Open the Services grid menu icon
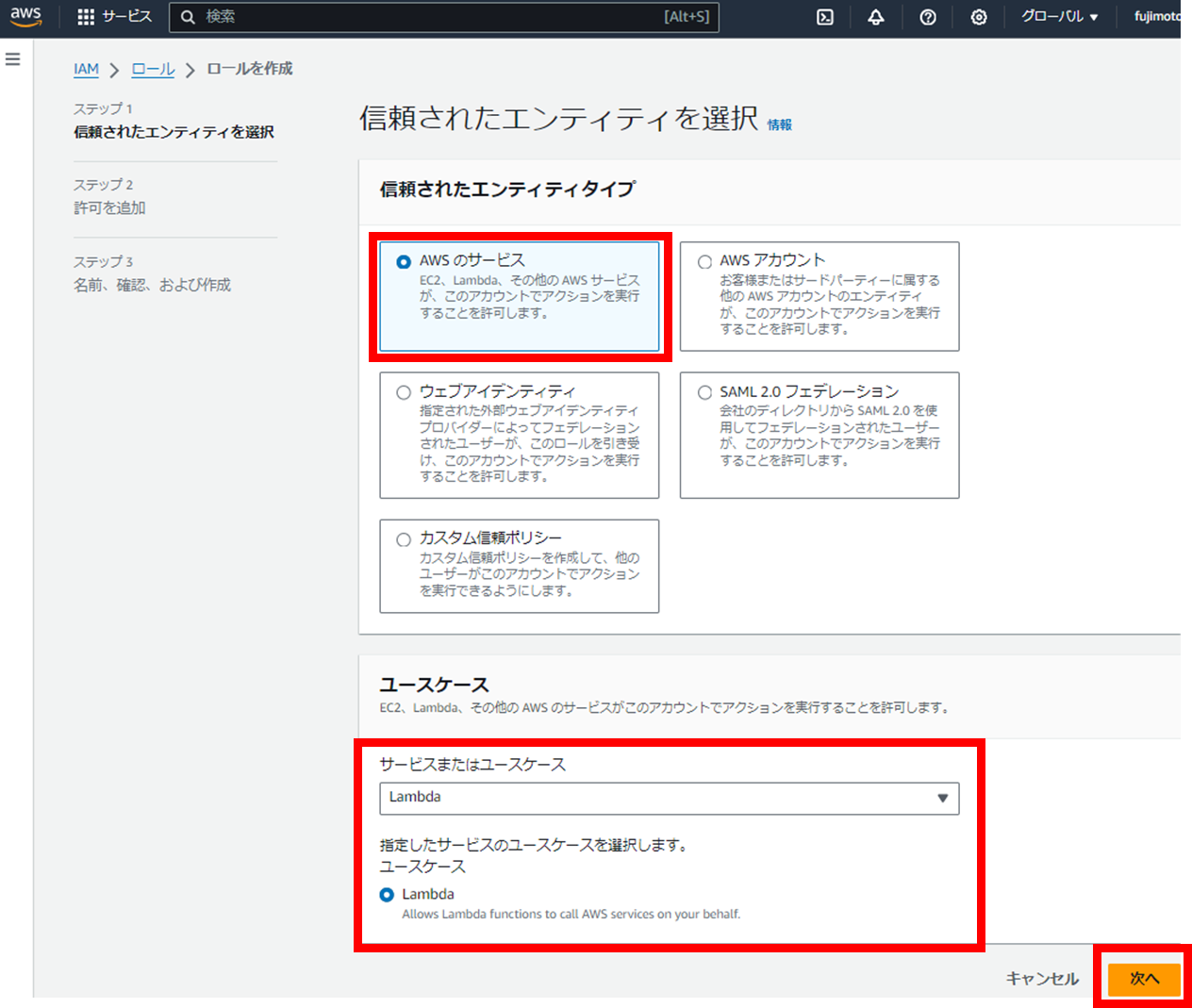1192x1008 pixels. pyautogui.click(x=86, y=17)
